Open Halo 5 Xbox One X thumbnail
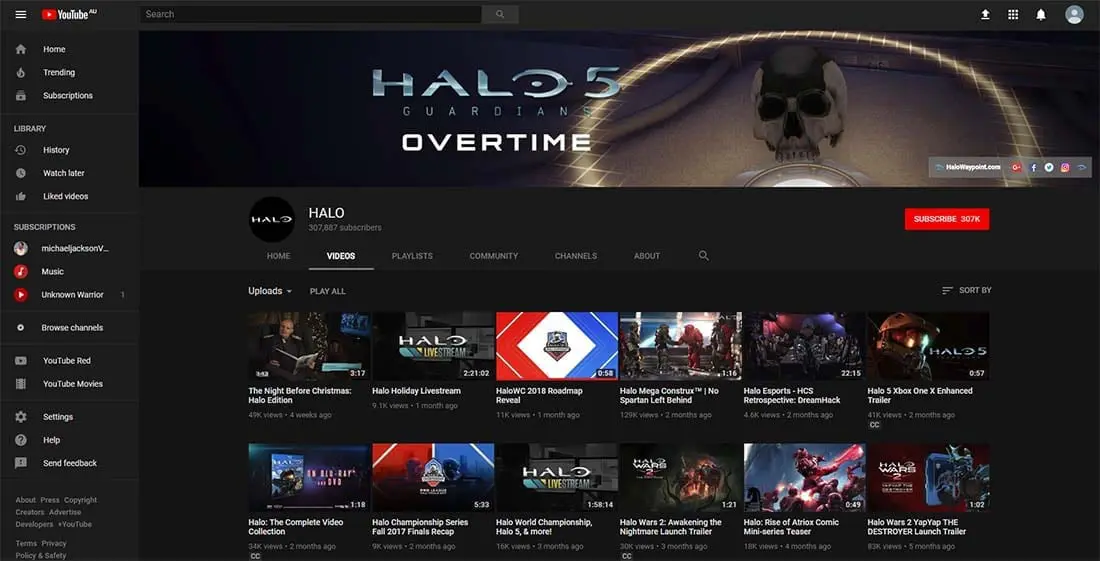This screenshot has width=1100, height=561. [x=928, y=346]
